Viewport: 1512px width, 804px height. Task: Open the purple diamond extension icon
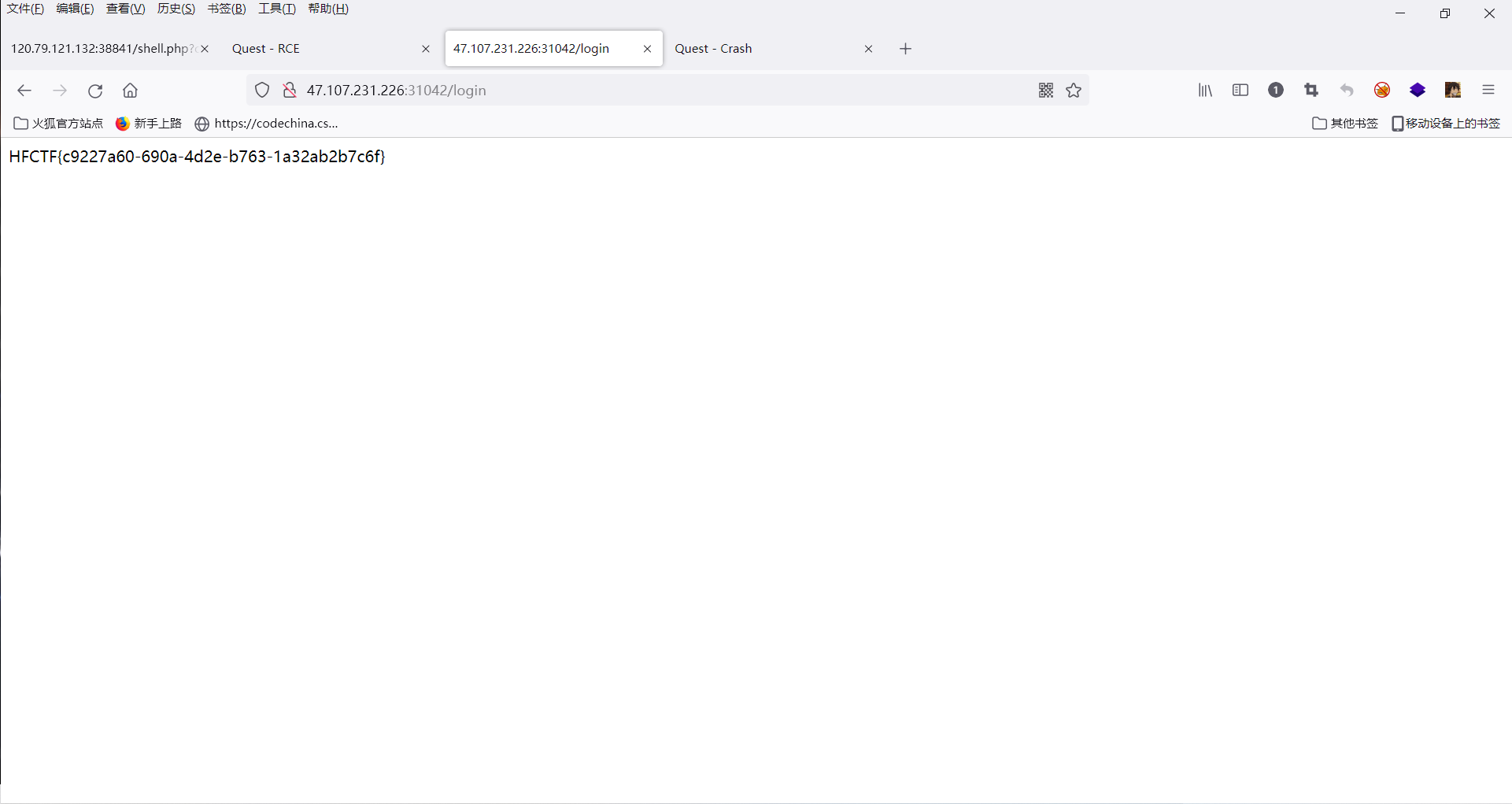point(1418,91)
